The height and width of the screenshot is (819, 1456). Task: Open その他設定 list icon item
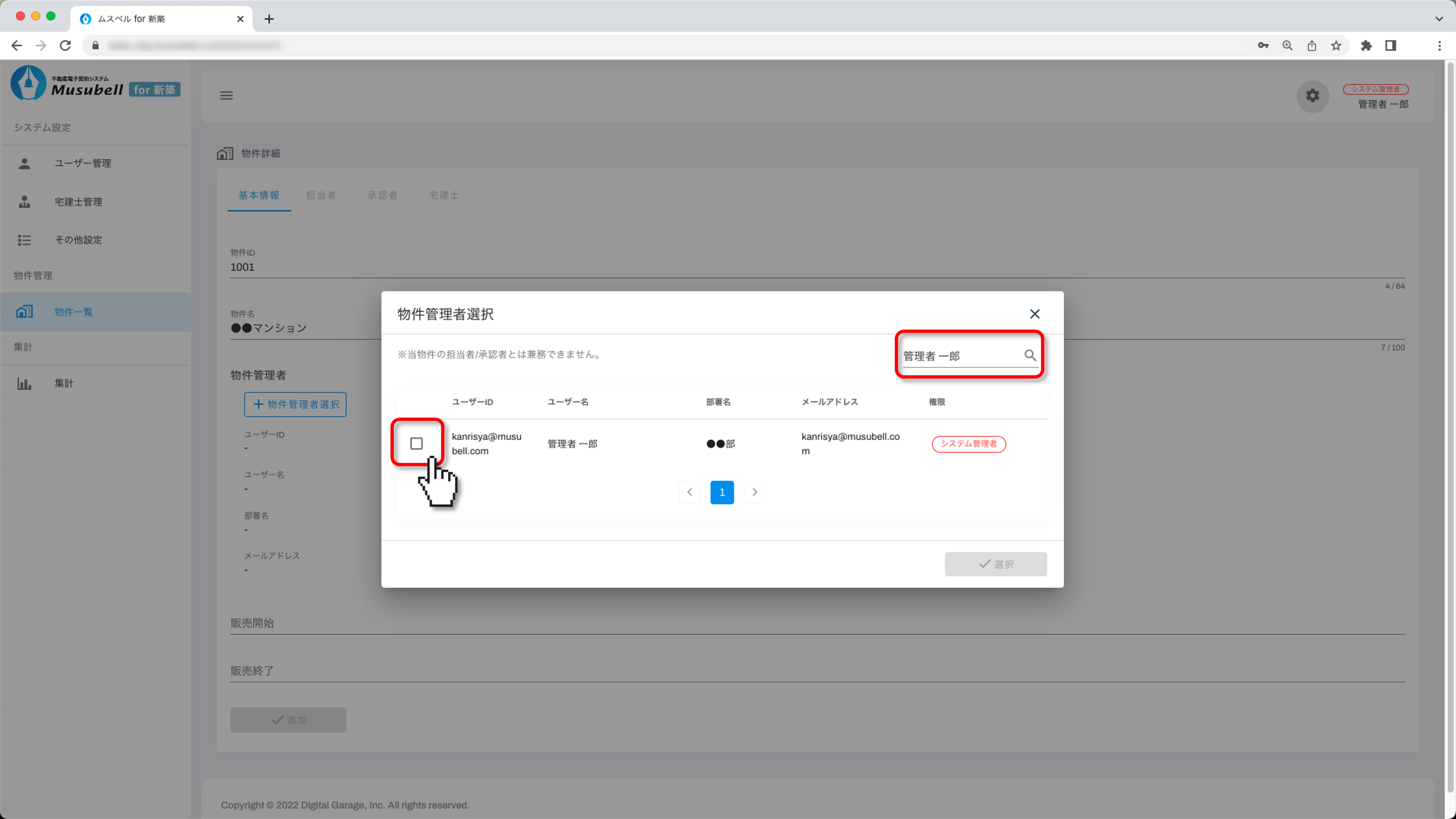pyautogui.click(x=78, y=240)
